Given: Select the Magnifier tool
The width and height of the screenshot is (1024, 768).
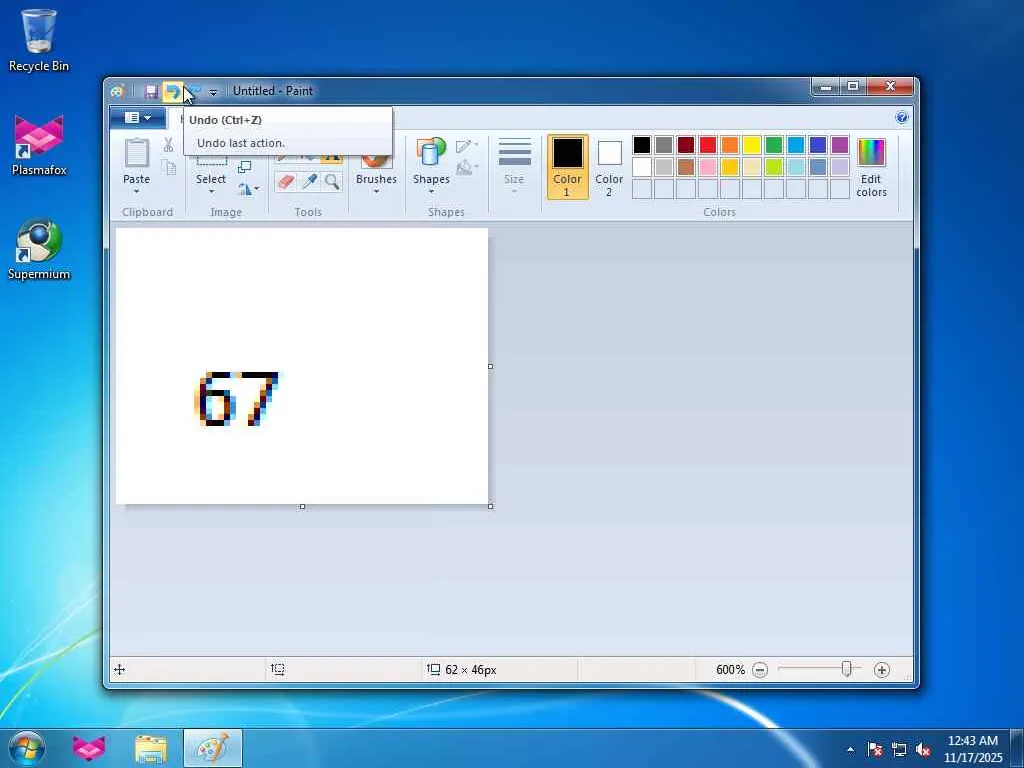Looking at the screenshot, I should tap(332, 182).
